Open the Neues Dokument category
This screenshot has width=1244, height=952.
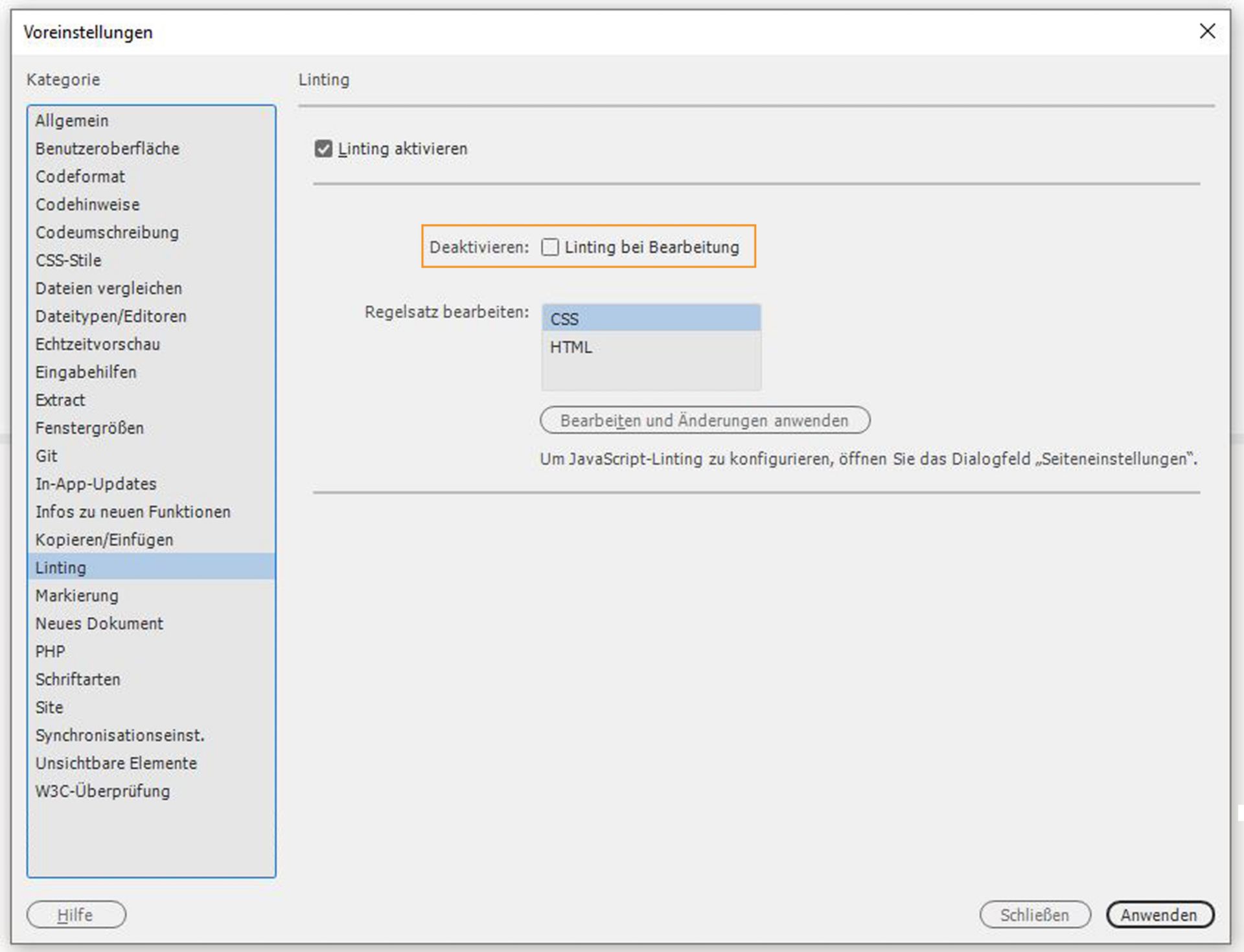point(99,623)
